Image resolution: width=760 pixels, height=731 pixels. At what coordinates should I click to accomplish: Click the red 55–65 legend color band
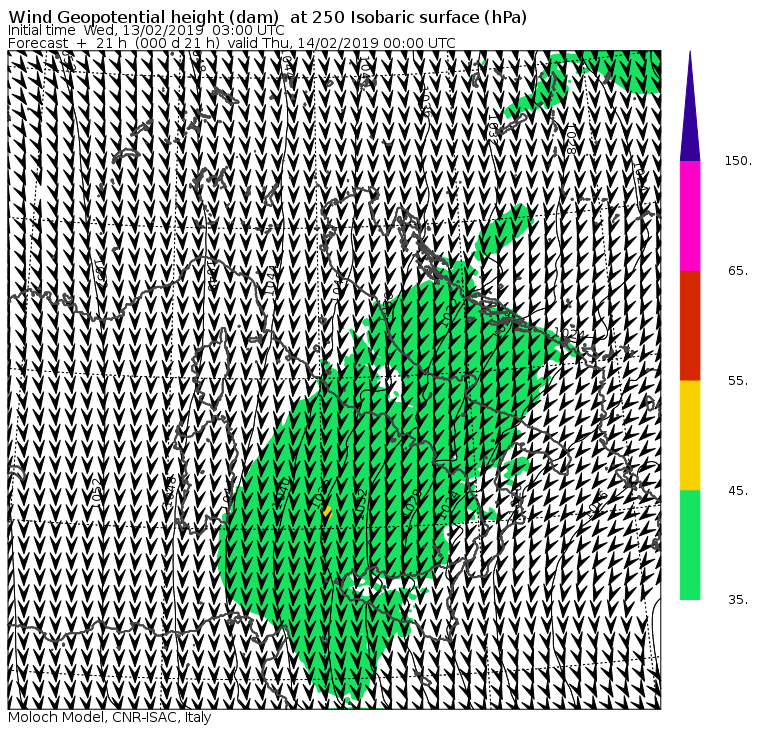coord(690,326)
